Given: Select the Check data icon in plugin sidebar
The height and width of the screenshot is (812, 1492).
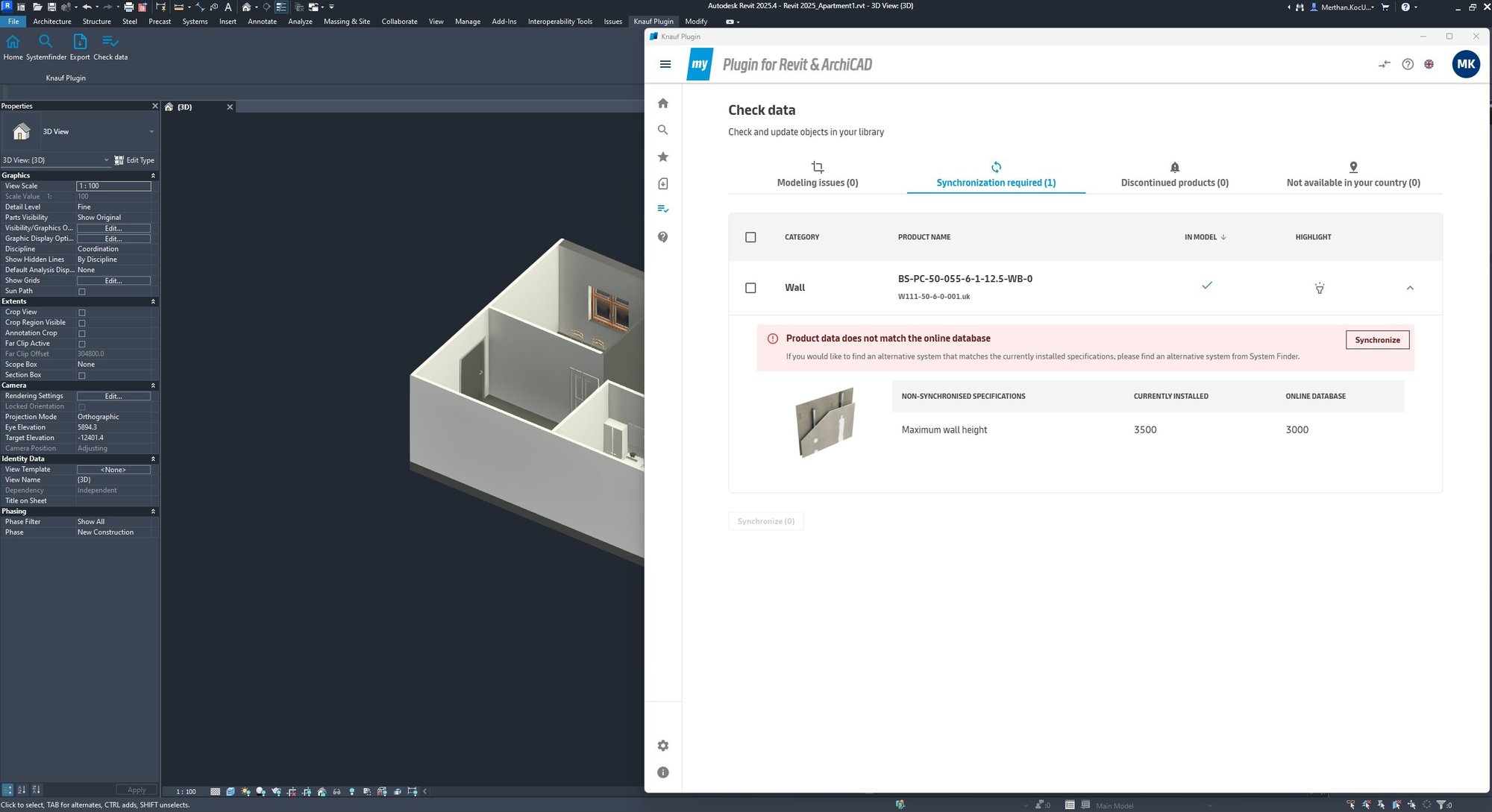Looking at the screenshot, I should [x=663, y=210].
